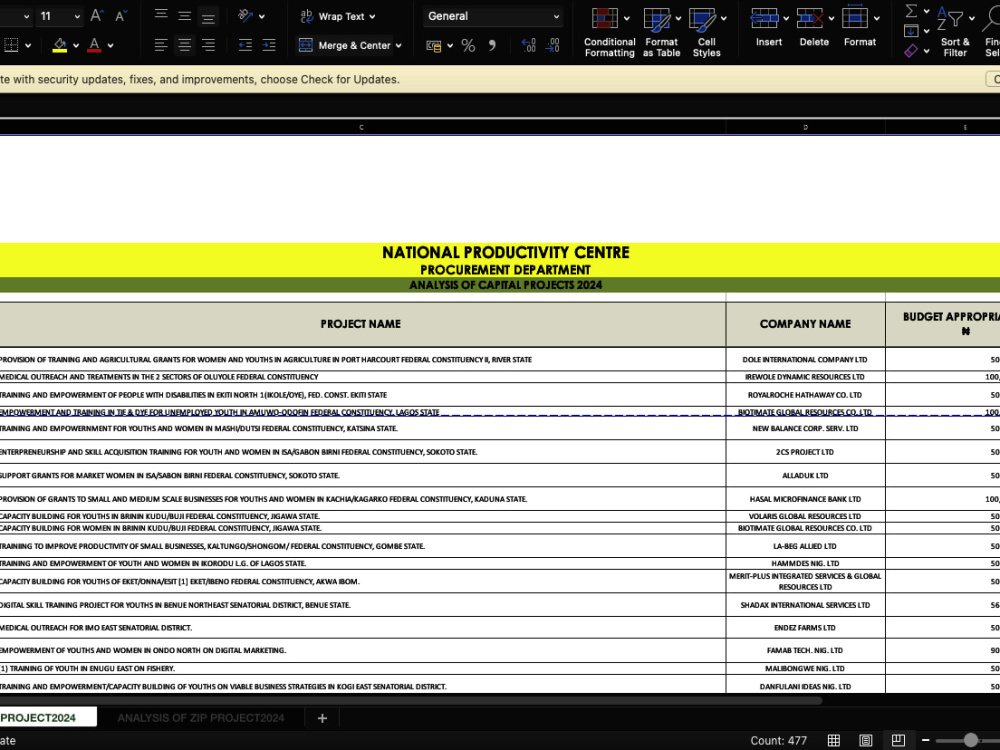Expand the Merge & Center dropdown arrow
The width and height of the screenshot is (1000, 750).
[x=399, y=45]
